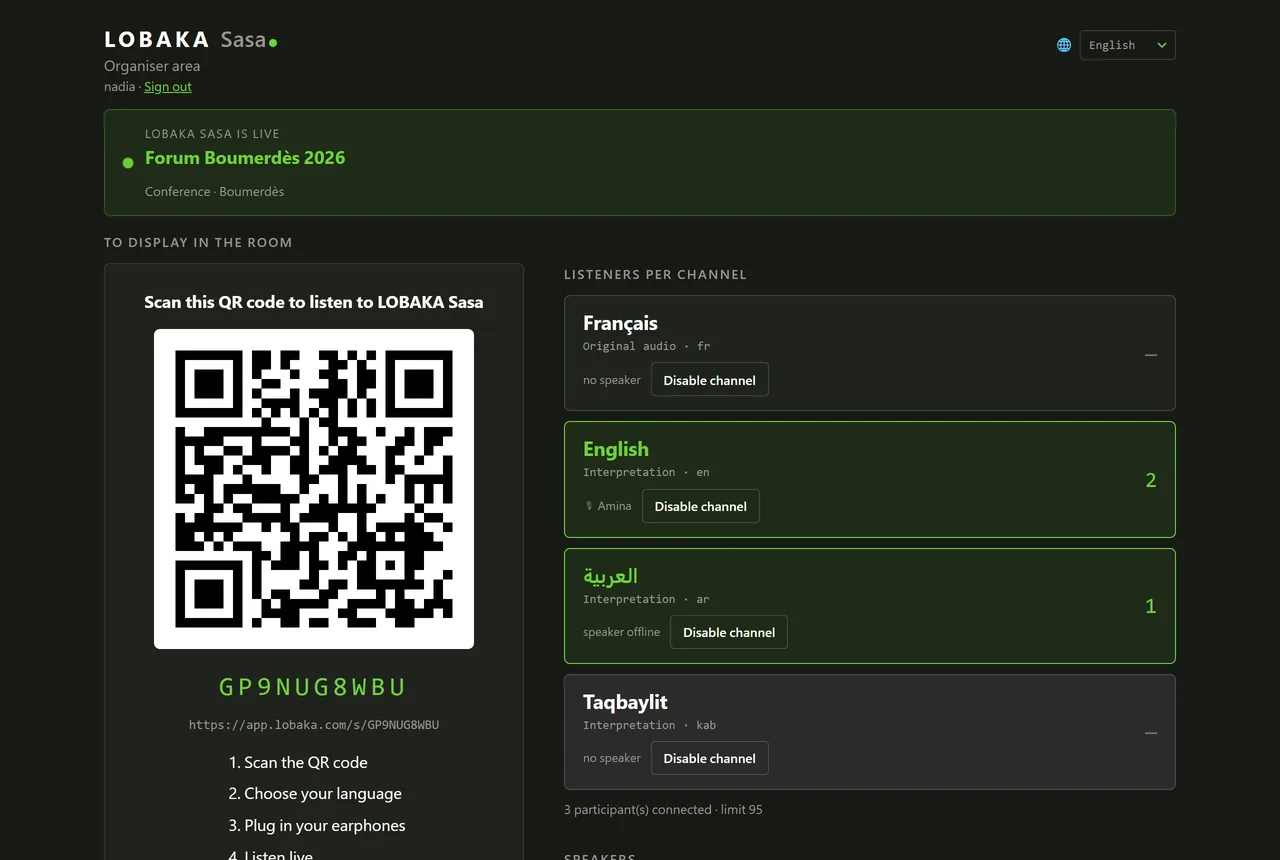Click the listener count 2 on the English channel
Viewport: 1280px width, 860px height.
pos(1150,480)
